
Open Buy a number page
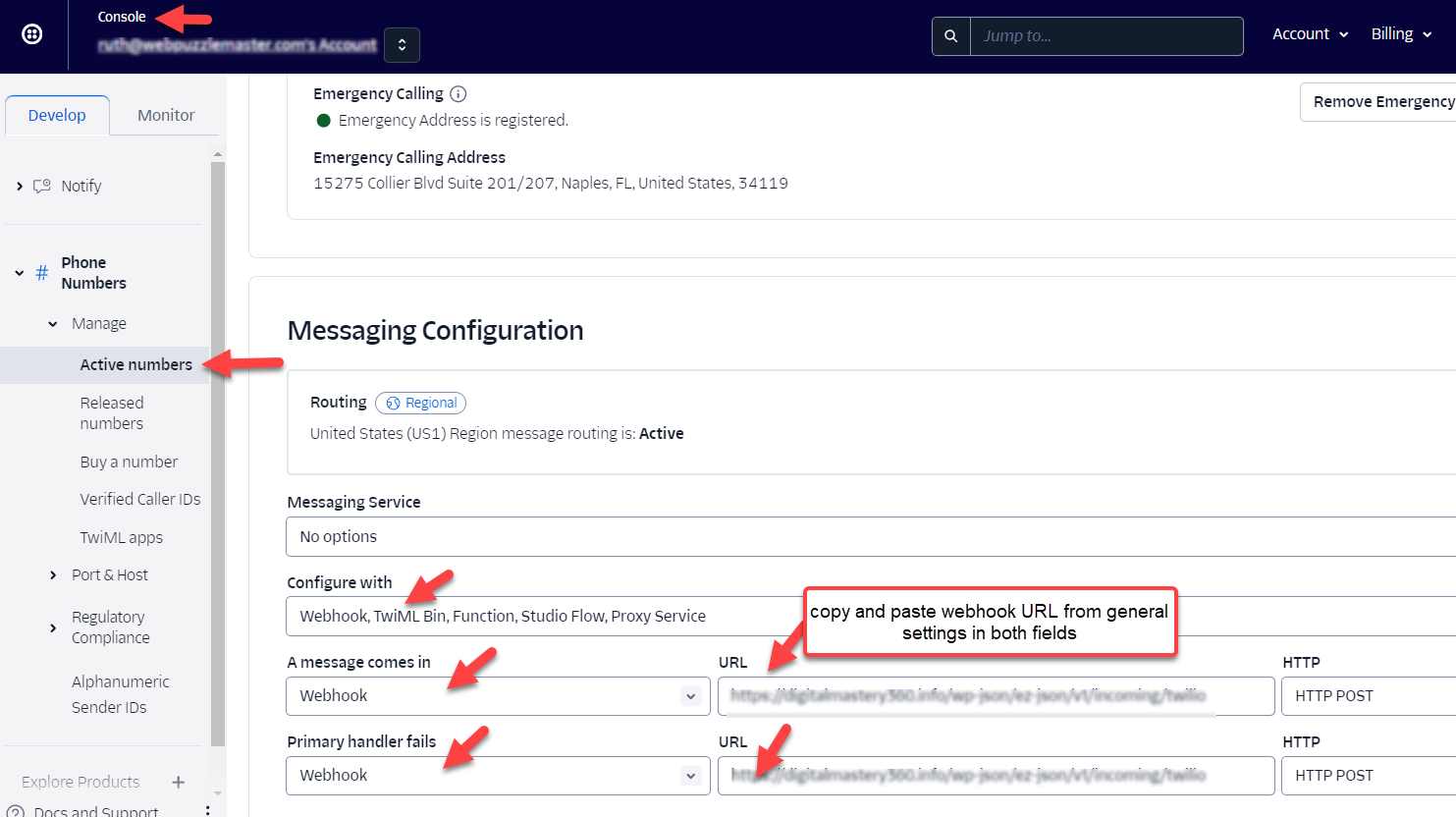129,462
